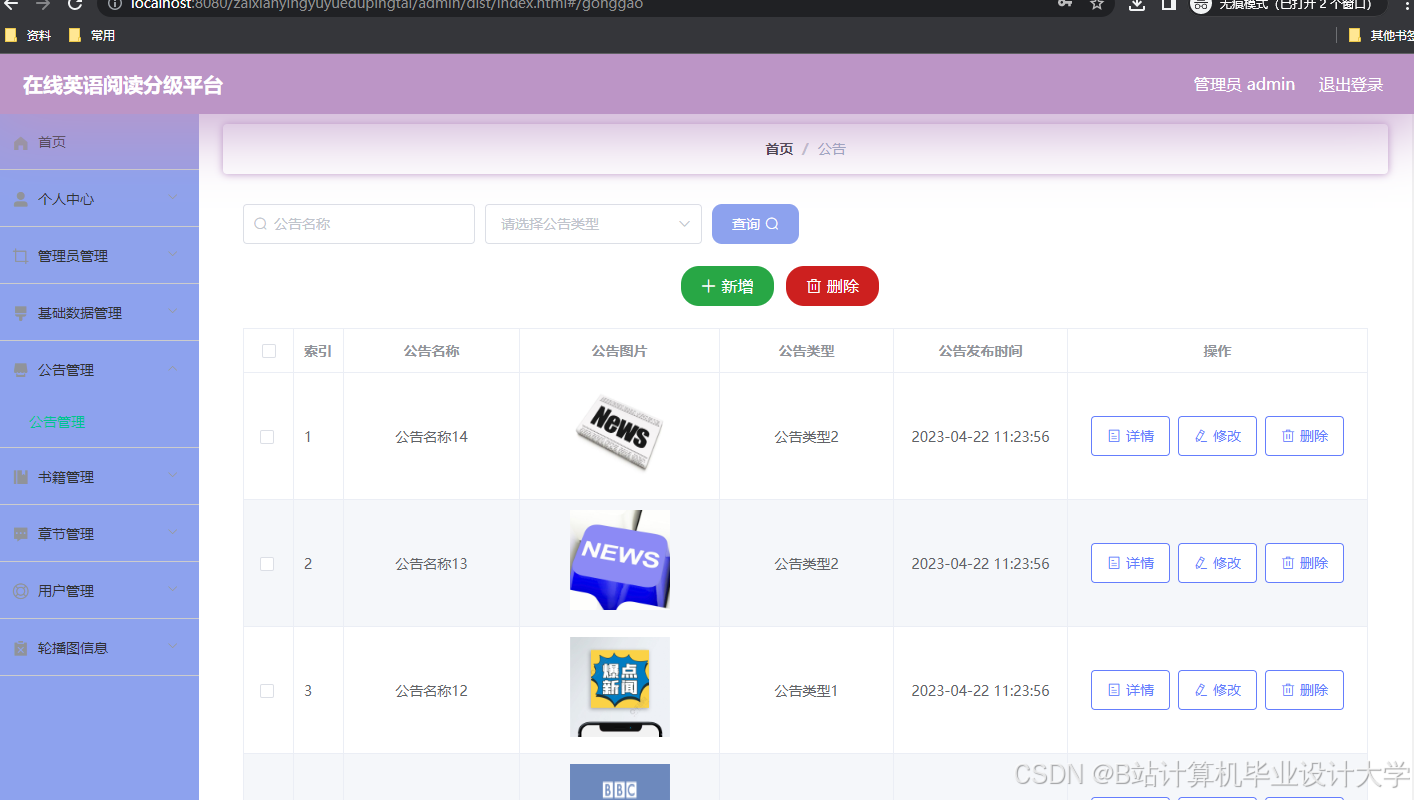Click the person icon beside 个人中心
1414x800 pixels.
click(21, 199)
